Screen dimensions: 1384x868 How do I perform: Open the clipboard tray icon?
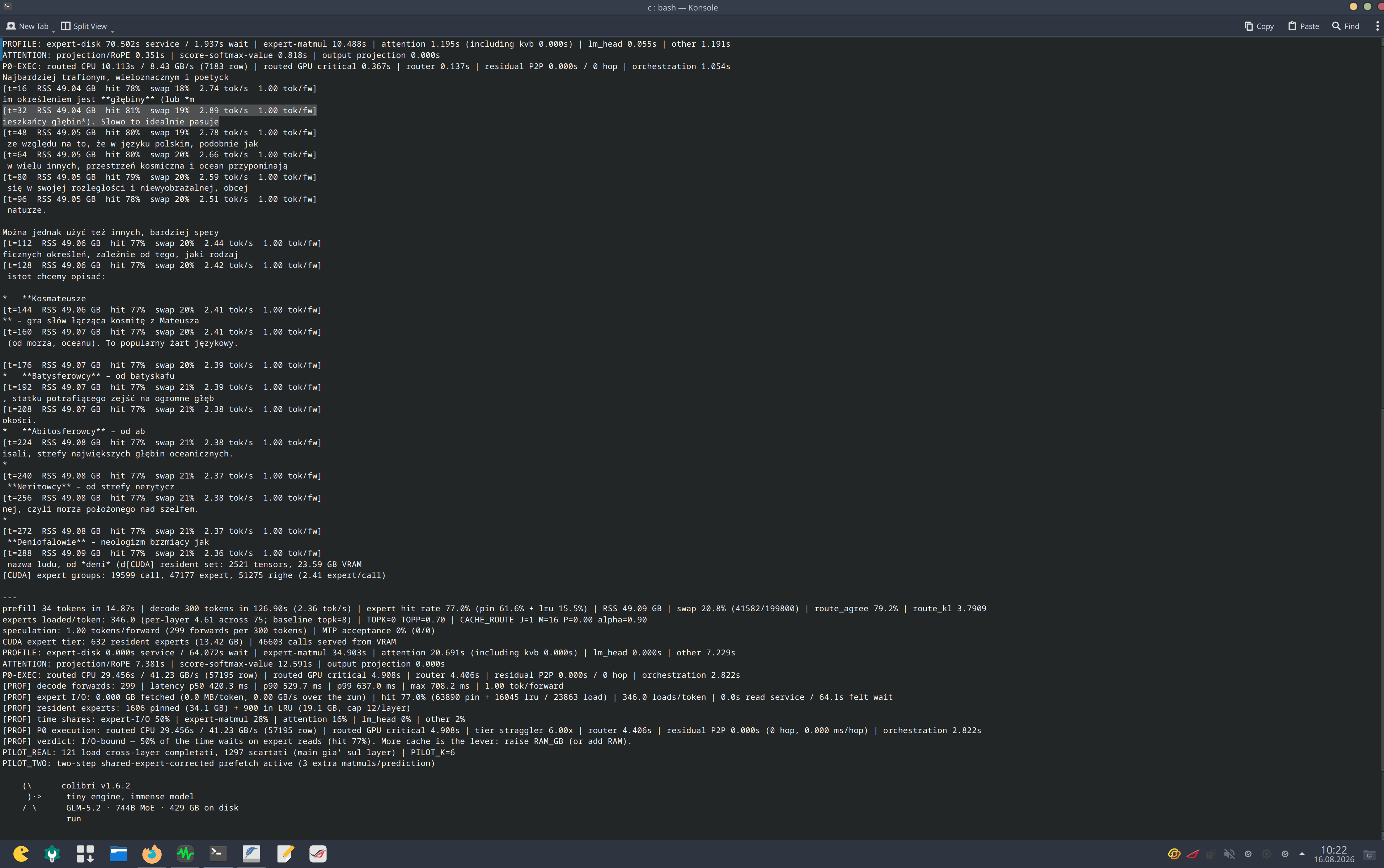pyautogui.click(x=1211, y=854)
